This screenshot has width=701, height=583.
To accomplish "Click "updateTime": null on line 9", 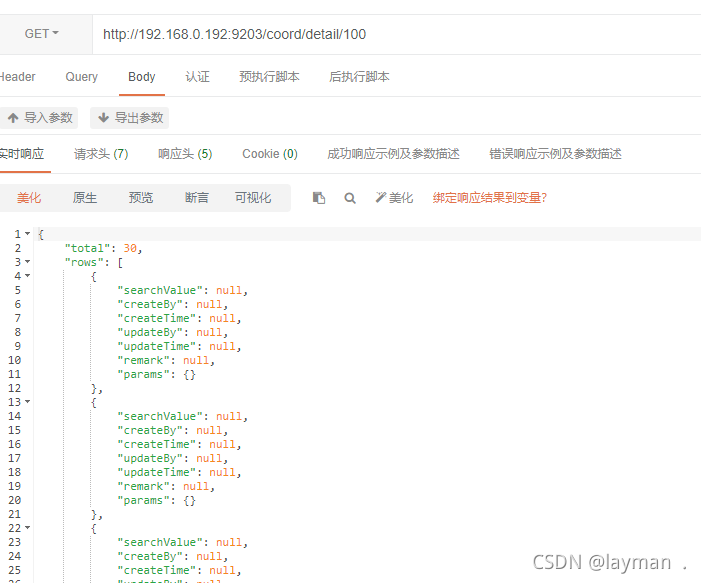I will 179,346.
